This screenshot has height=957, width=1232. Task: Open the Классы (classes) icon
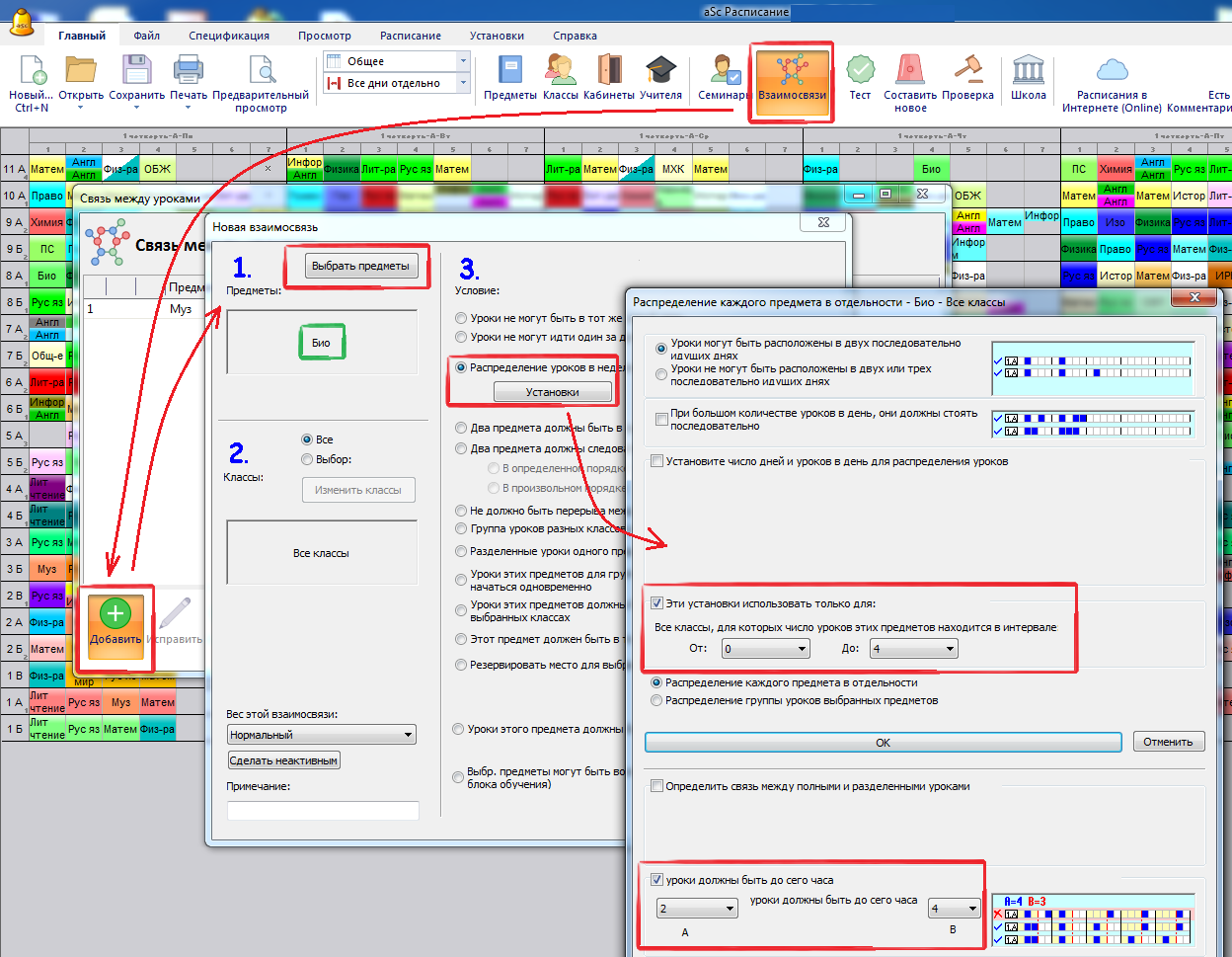coord(560,71)
